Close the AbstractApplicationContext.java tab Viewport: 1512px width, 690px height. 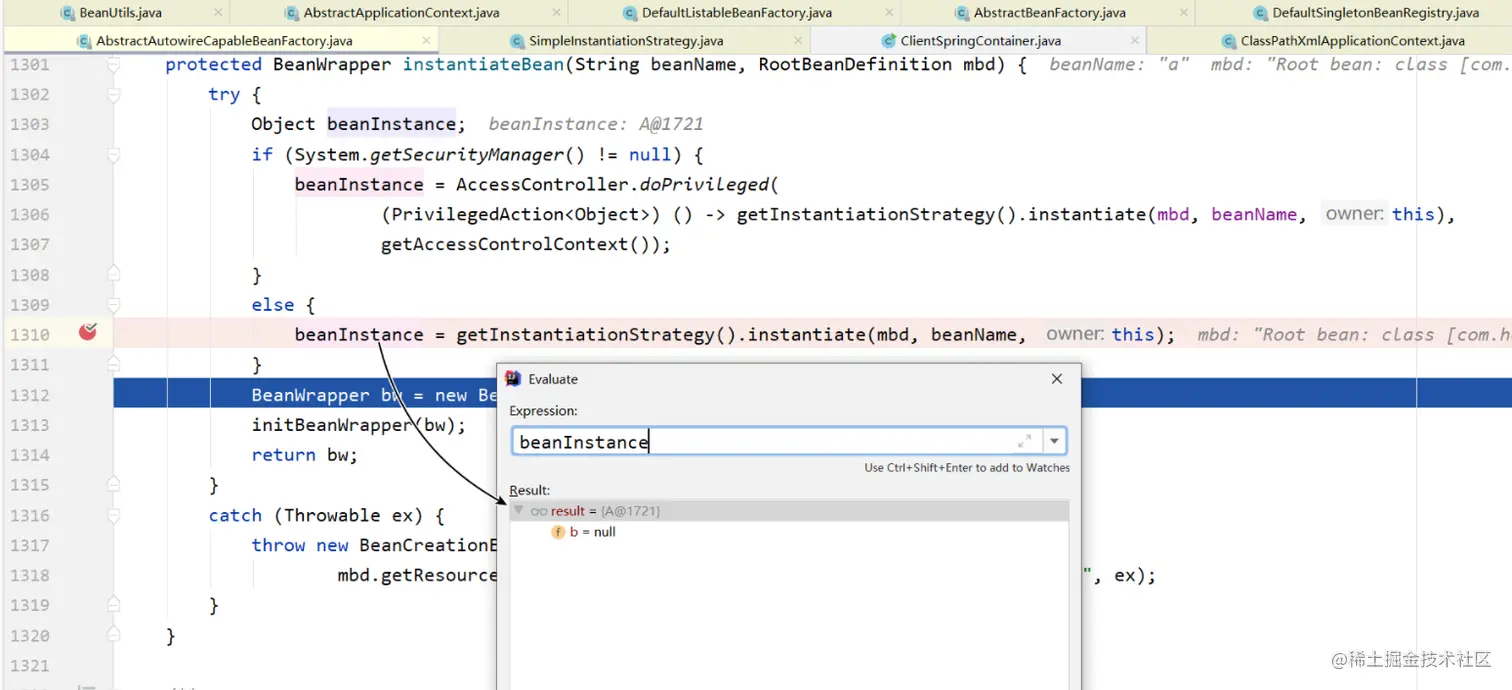(557, 13)
